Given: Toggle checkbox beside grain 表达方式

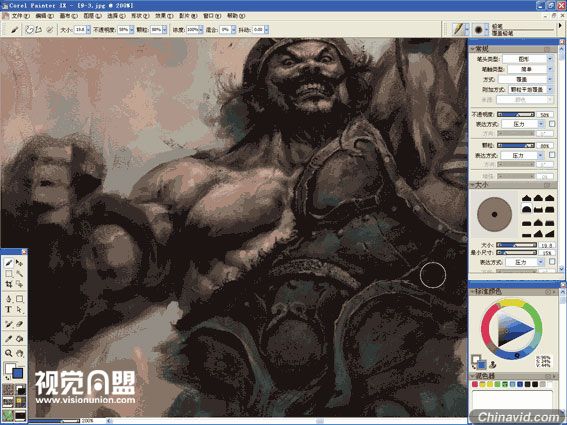Looking at the screenshot, I should point(552,155).
